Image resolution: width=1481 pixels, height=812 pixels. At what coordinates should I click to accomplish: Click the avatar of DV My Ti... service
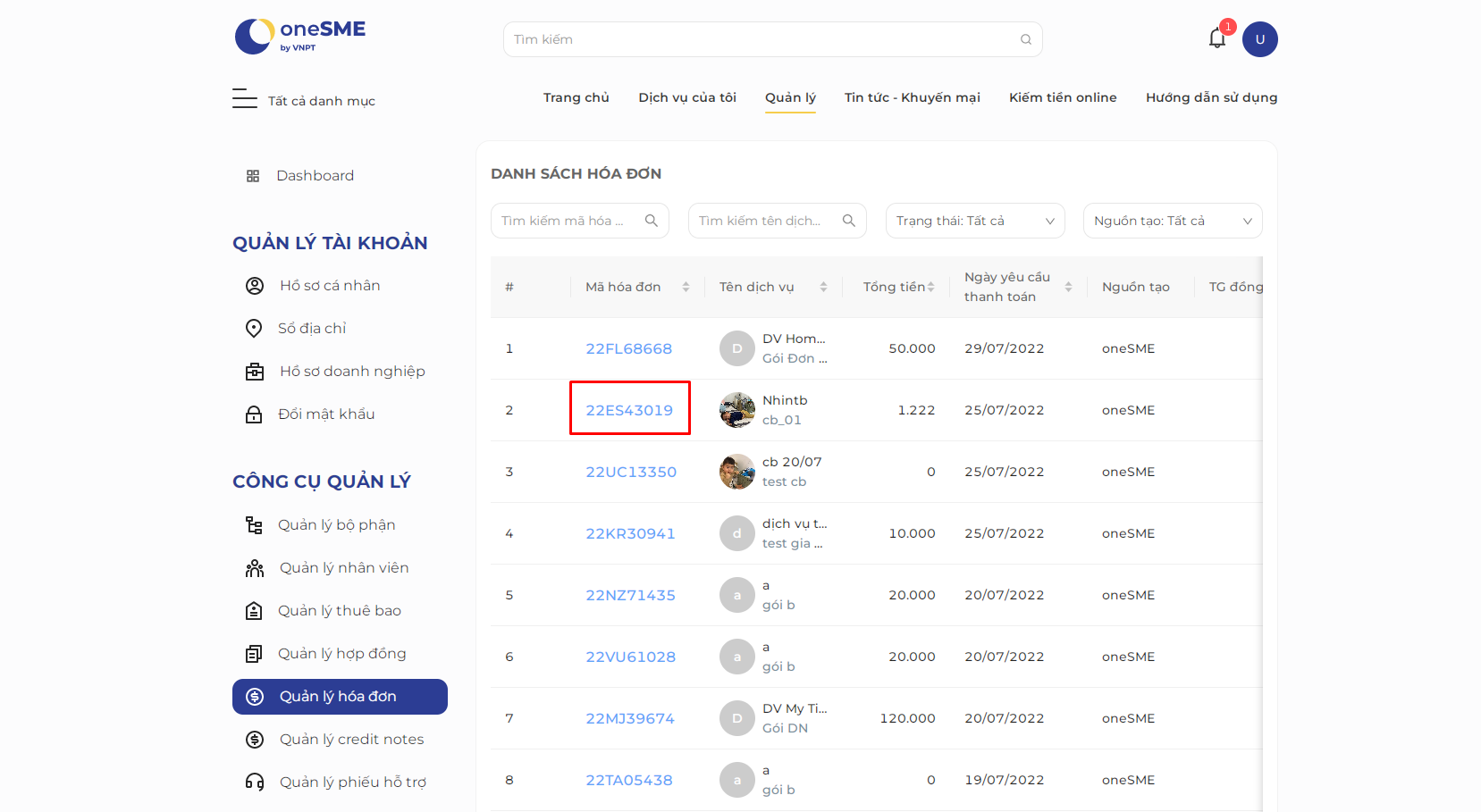[x=737, y=718]
